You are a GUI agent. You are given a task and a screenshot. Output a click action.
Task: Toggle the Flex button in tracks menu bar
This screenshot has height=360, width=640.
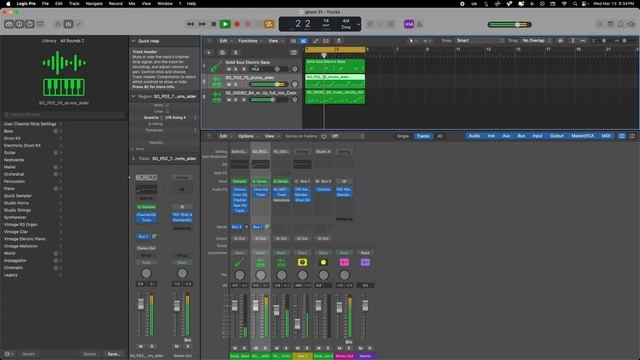coord(326,41)
